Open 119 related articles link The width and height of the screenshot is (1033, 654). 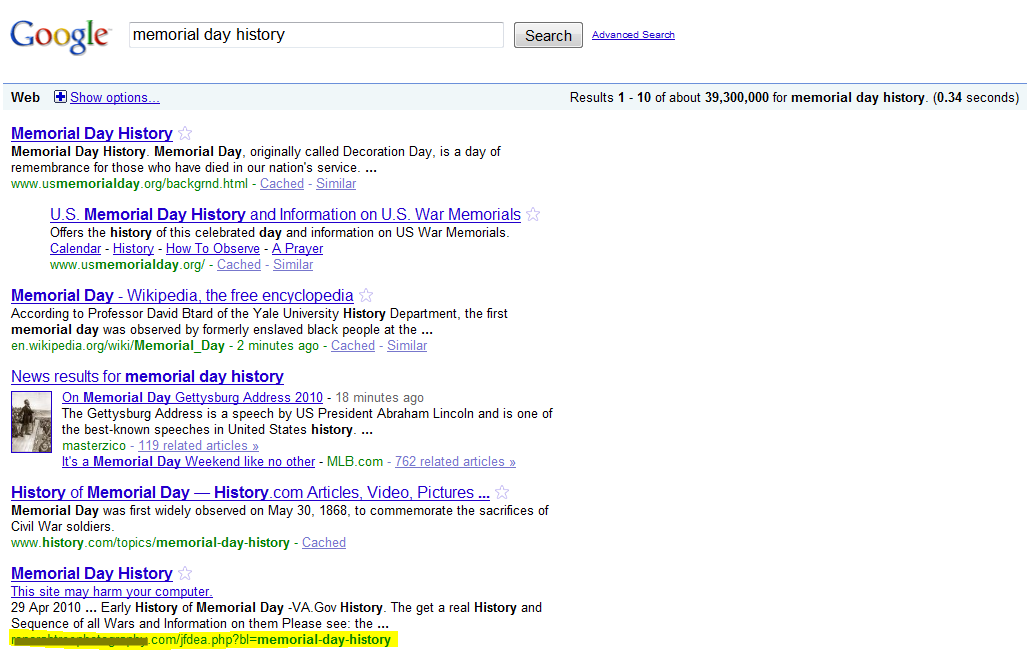pos(198,445)
